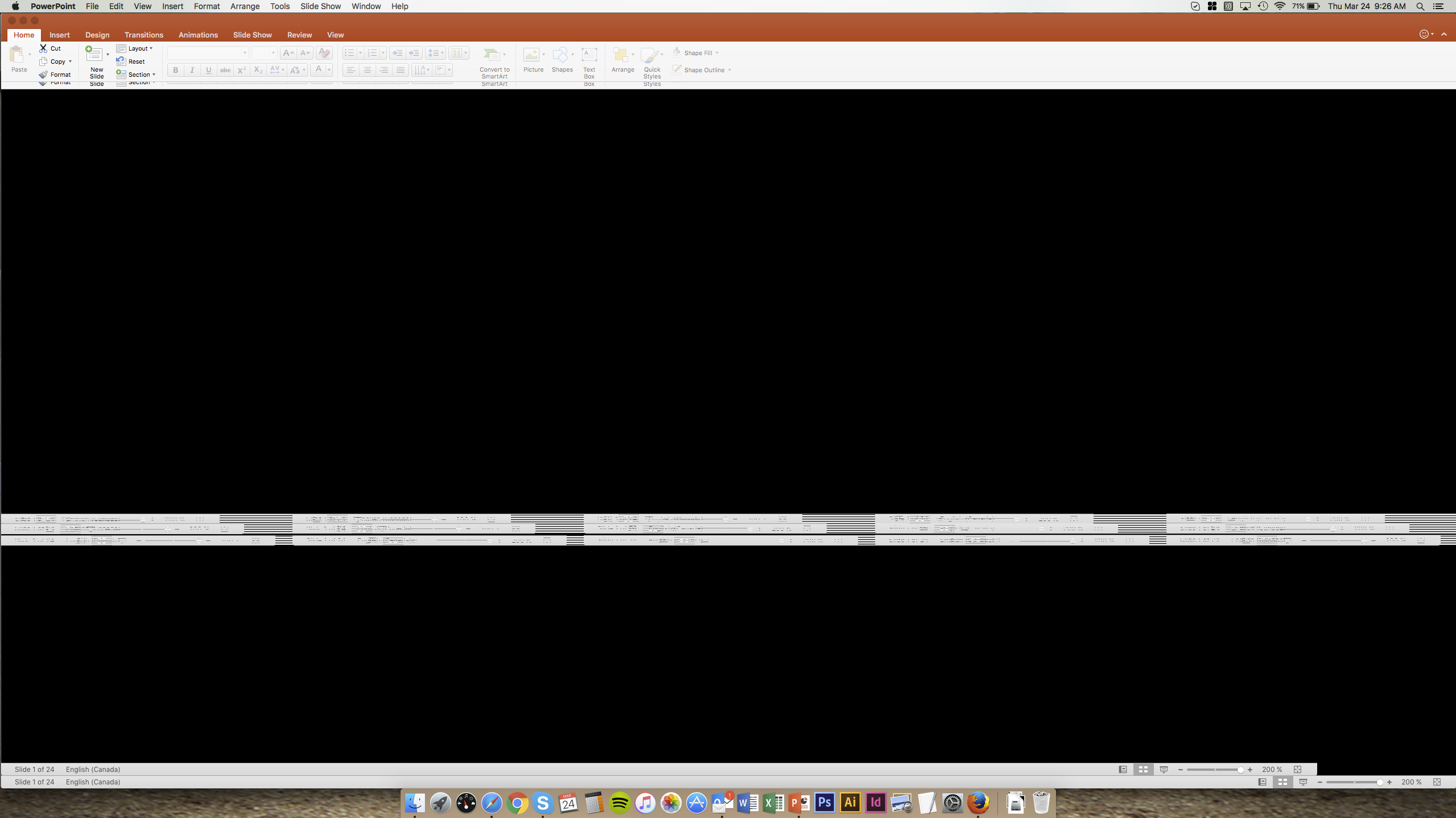Toggle Underline formatting
Screen dimensions: 1456x818
tap(209, 70)
